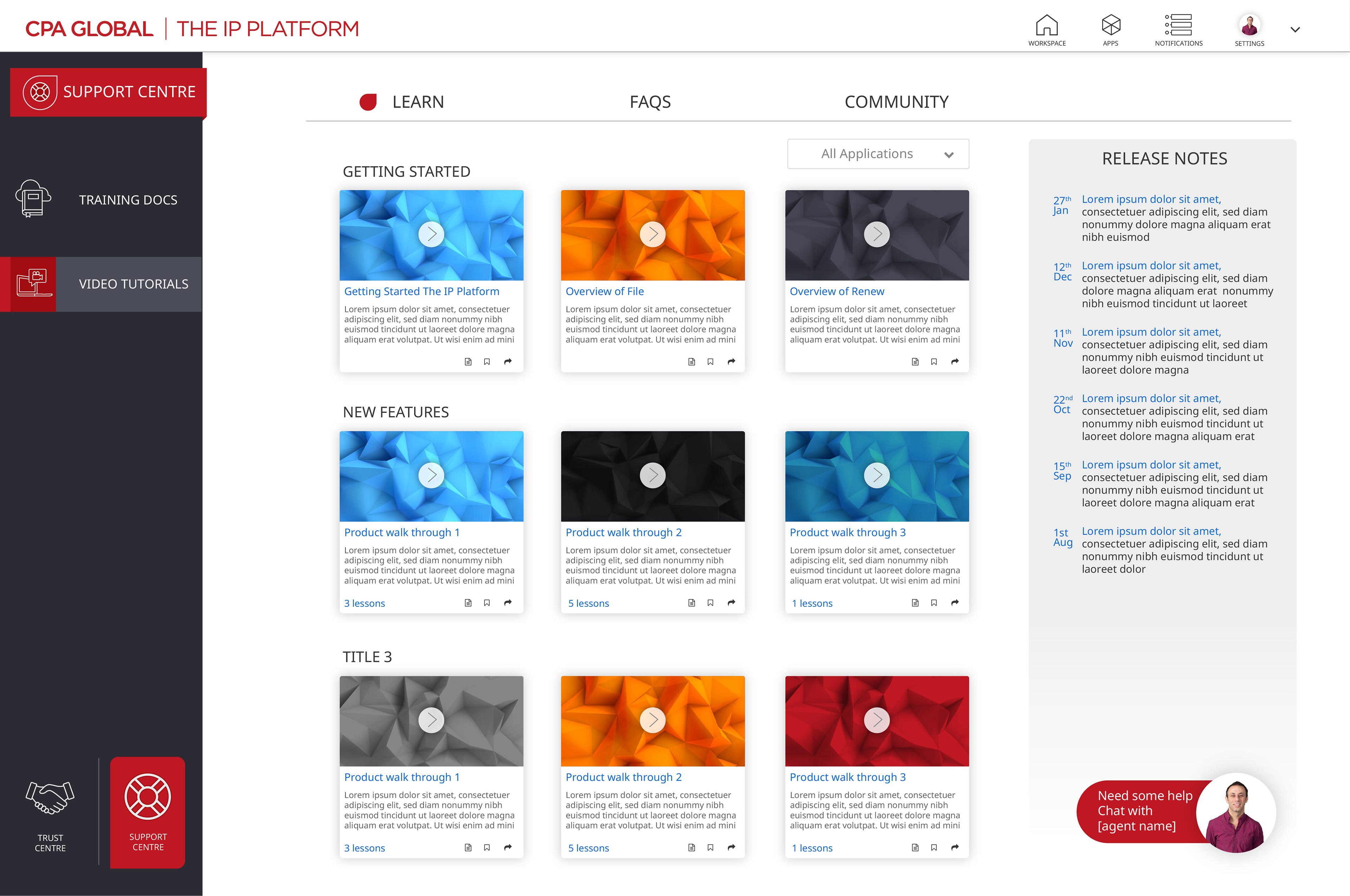Image resolution: width=1350 pixels, height=896 pixels.
Task: Open the Workspace home icon
Action: (1046, 25)
